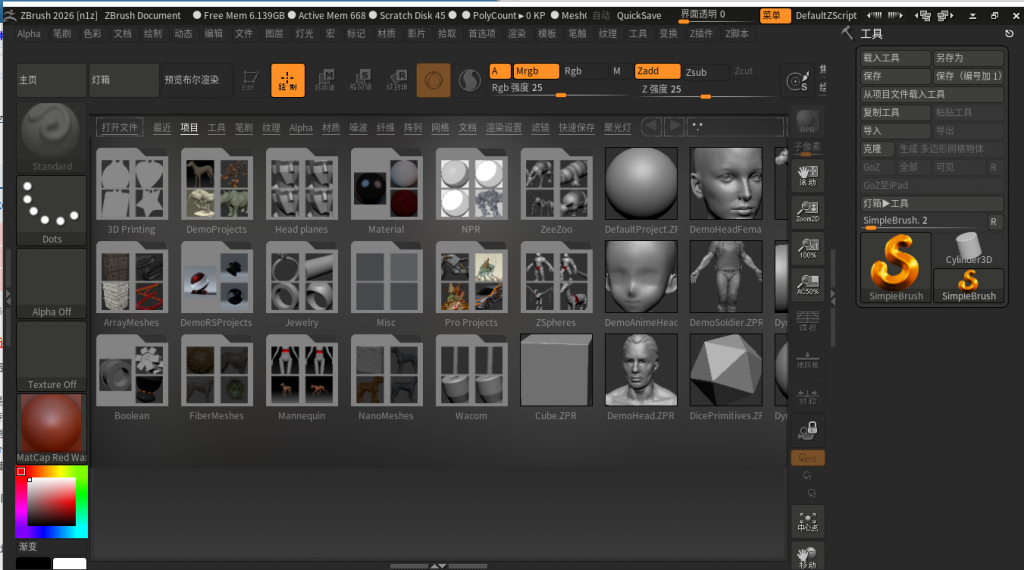Click the Move (移动) view icon

point(808,556)
